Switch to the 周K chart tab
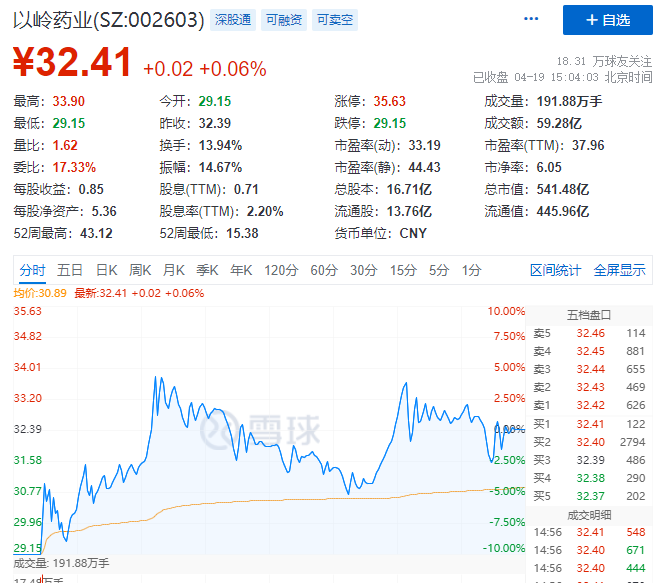This screenshot has width=667, height=583. pos(140,270)
